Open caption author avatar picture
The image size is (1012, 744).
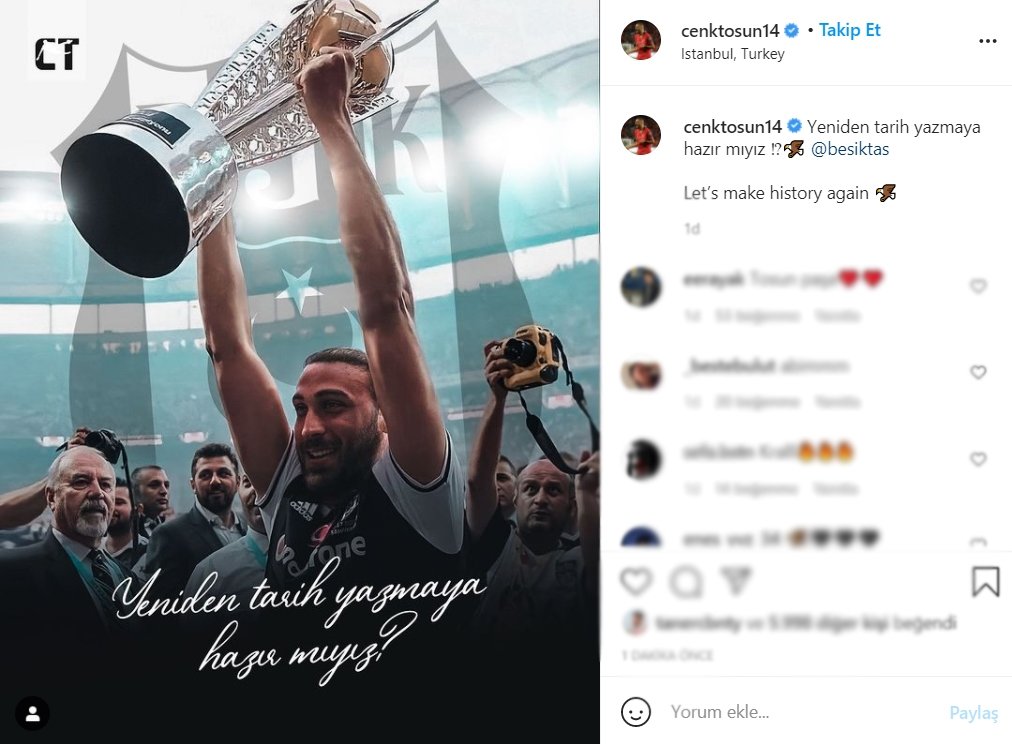[x=641, y=135]
